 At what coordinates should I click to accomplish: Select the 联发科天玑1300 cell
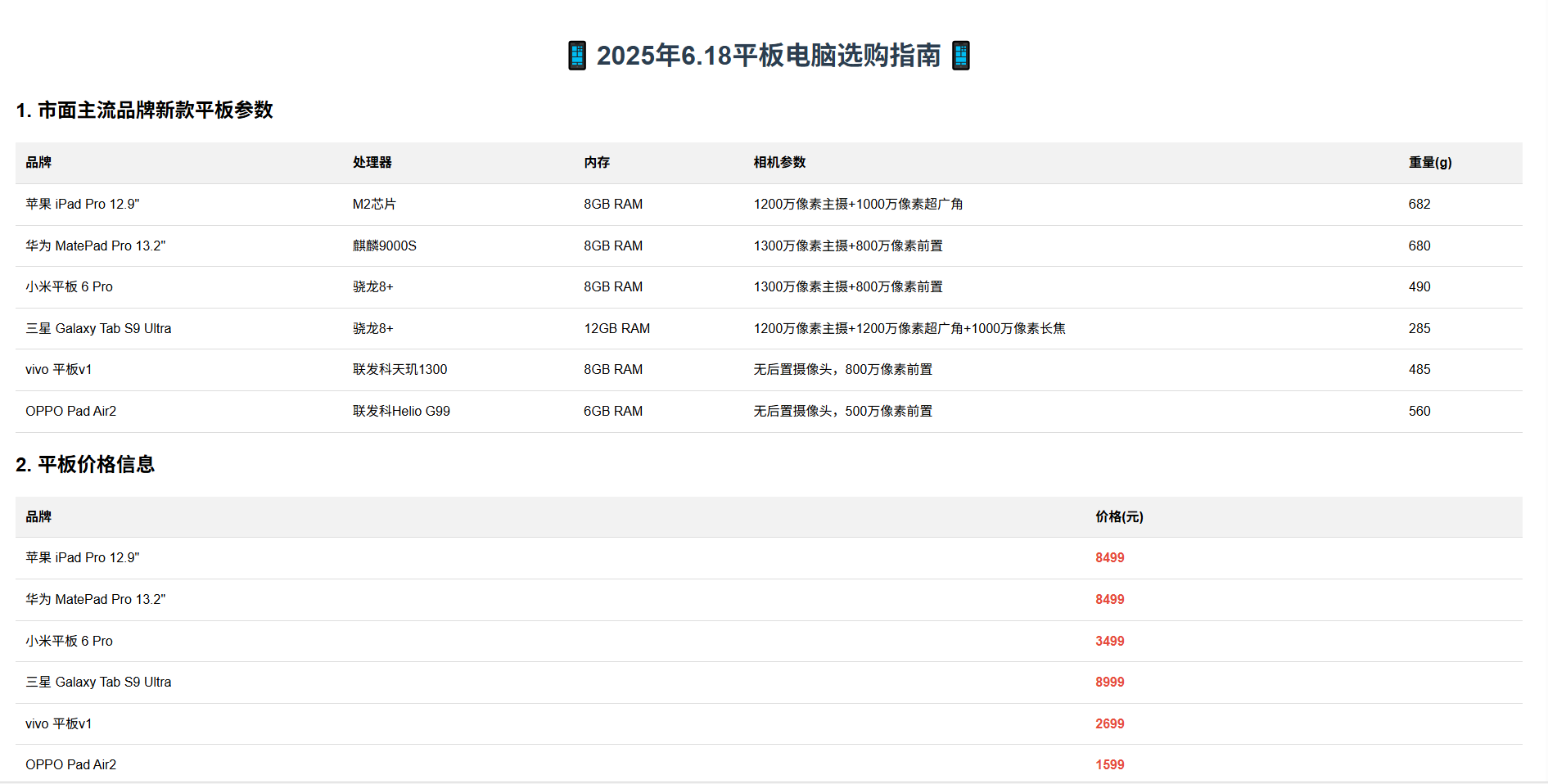click(x=400, y=369)
